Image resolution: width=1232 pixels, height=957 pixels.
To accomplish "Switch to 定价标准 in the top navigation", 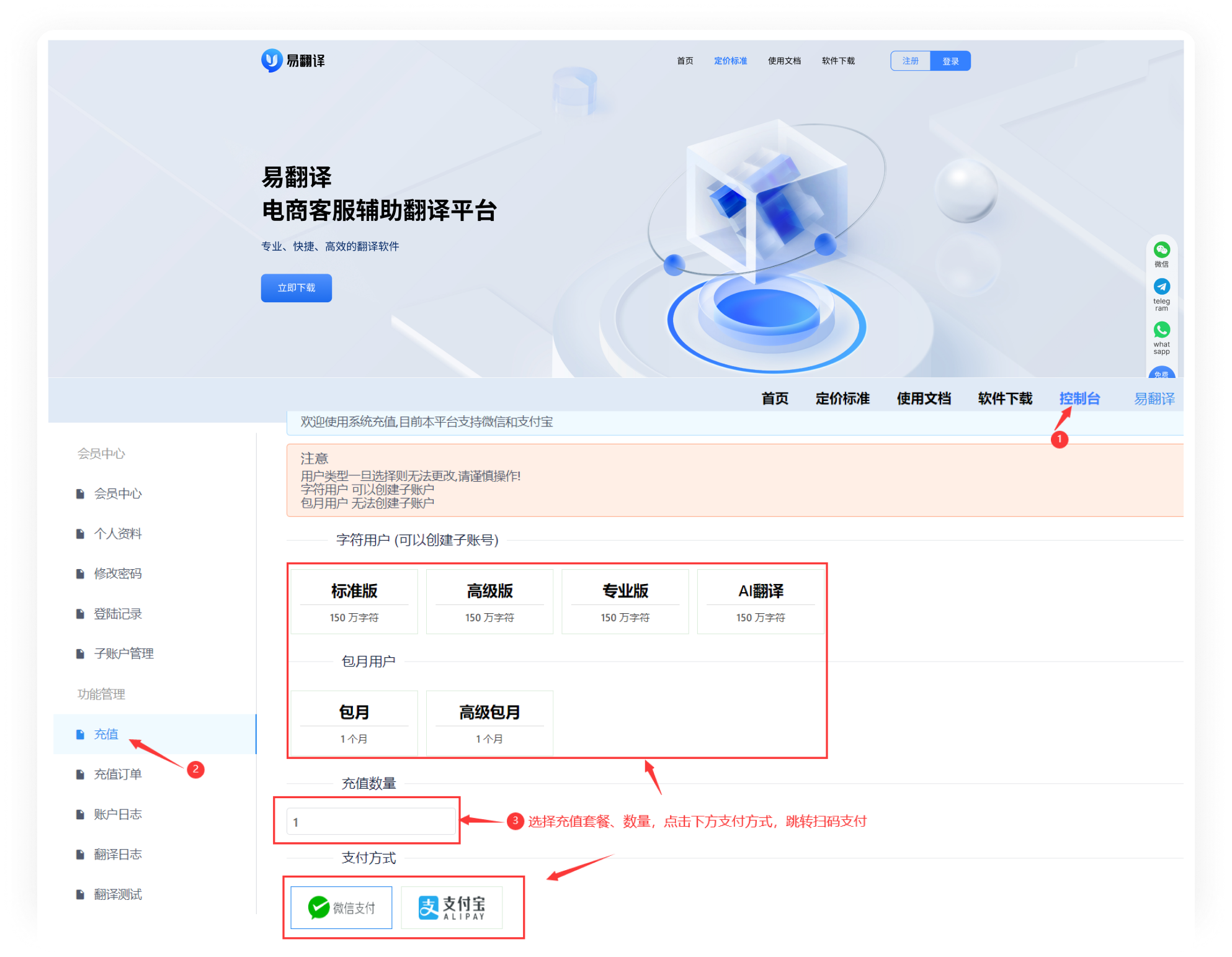I will pos(731,61).
